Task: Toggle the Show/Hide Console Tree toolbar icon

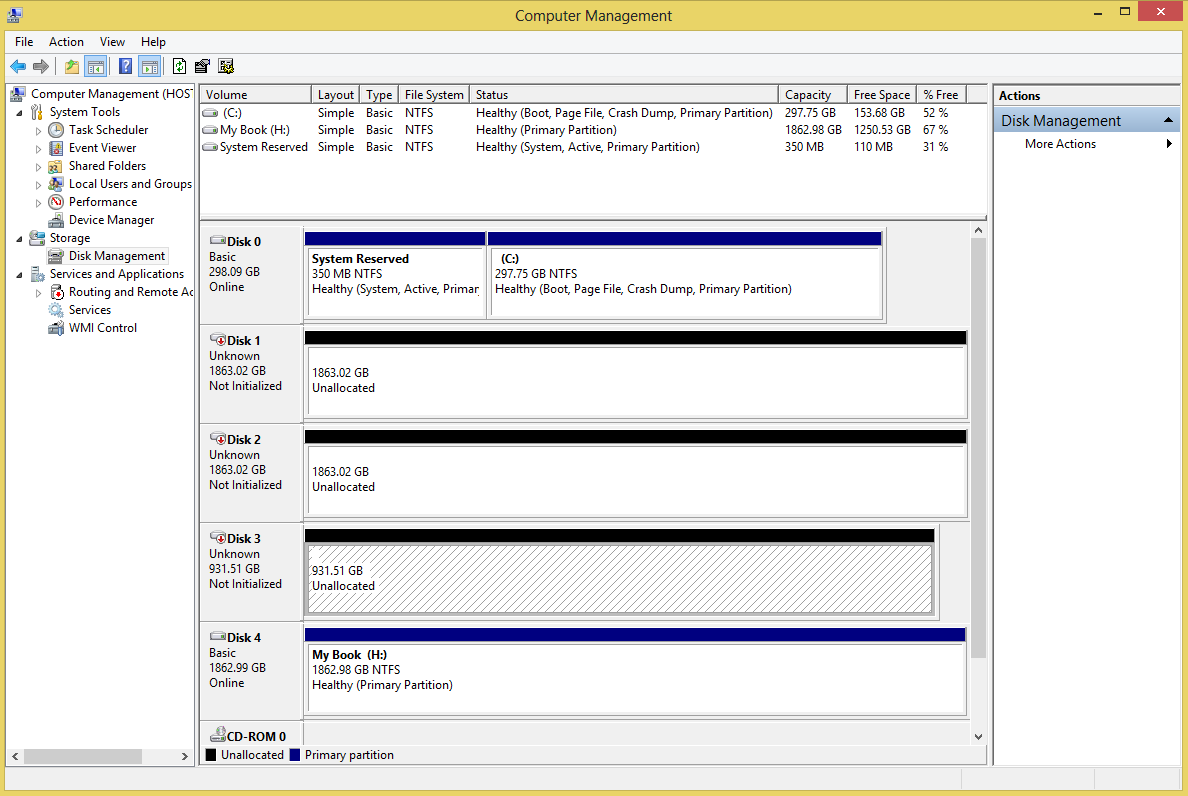Action: [x=95, y=67]
